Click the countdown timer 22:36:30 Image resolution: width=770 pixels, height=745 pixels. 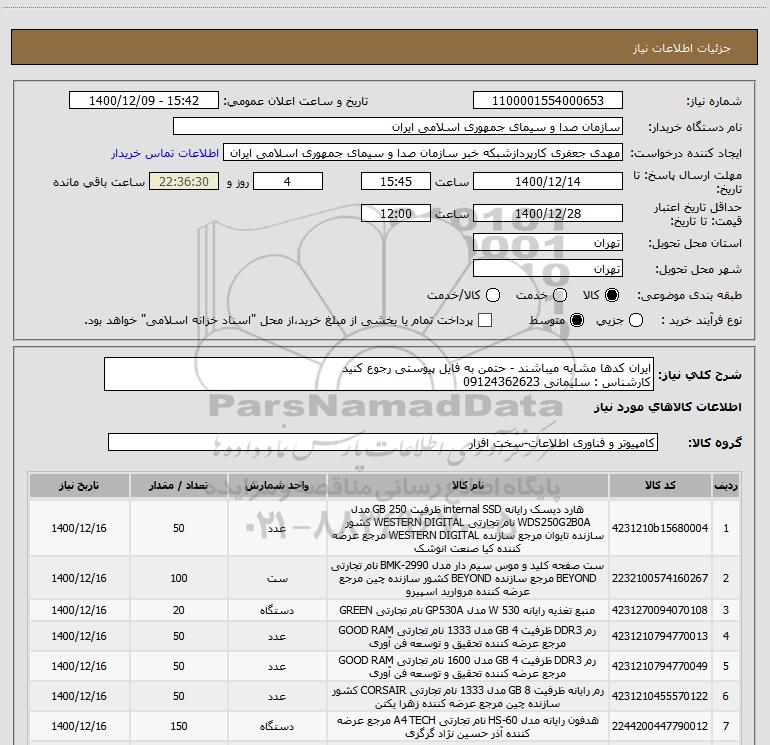184,181
